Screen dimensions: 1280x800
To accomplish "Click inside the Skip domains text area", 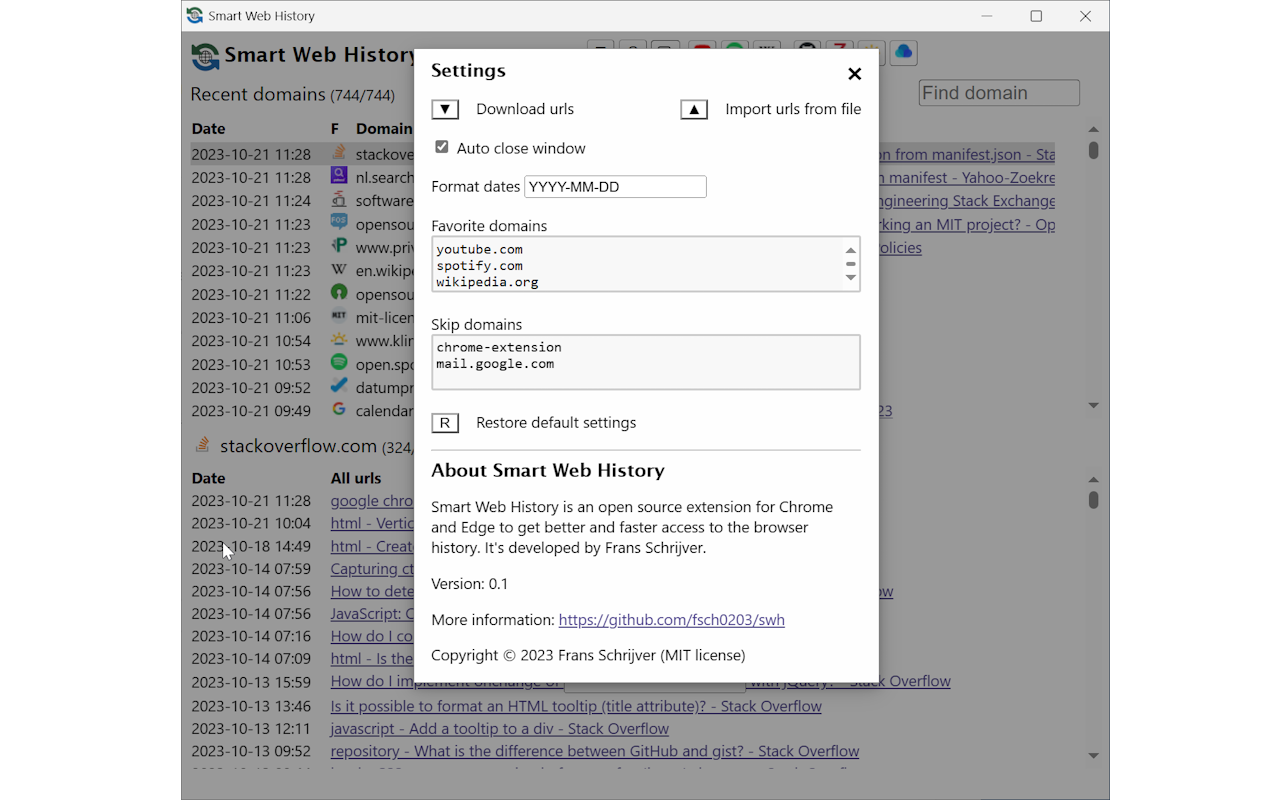I will click(x=646, y=361).
